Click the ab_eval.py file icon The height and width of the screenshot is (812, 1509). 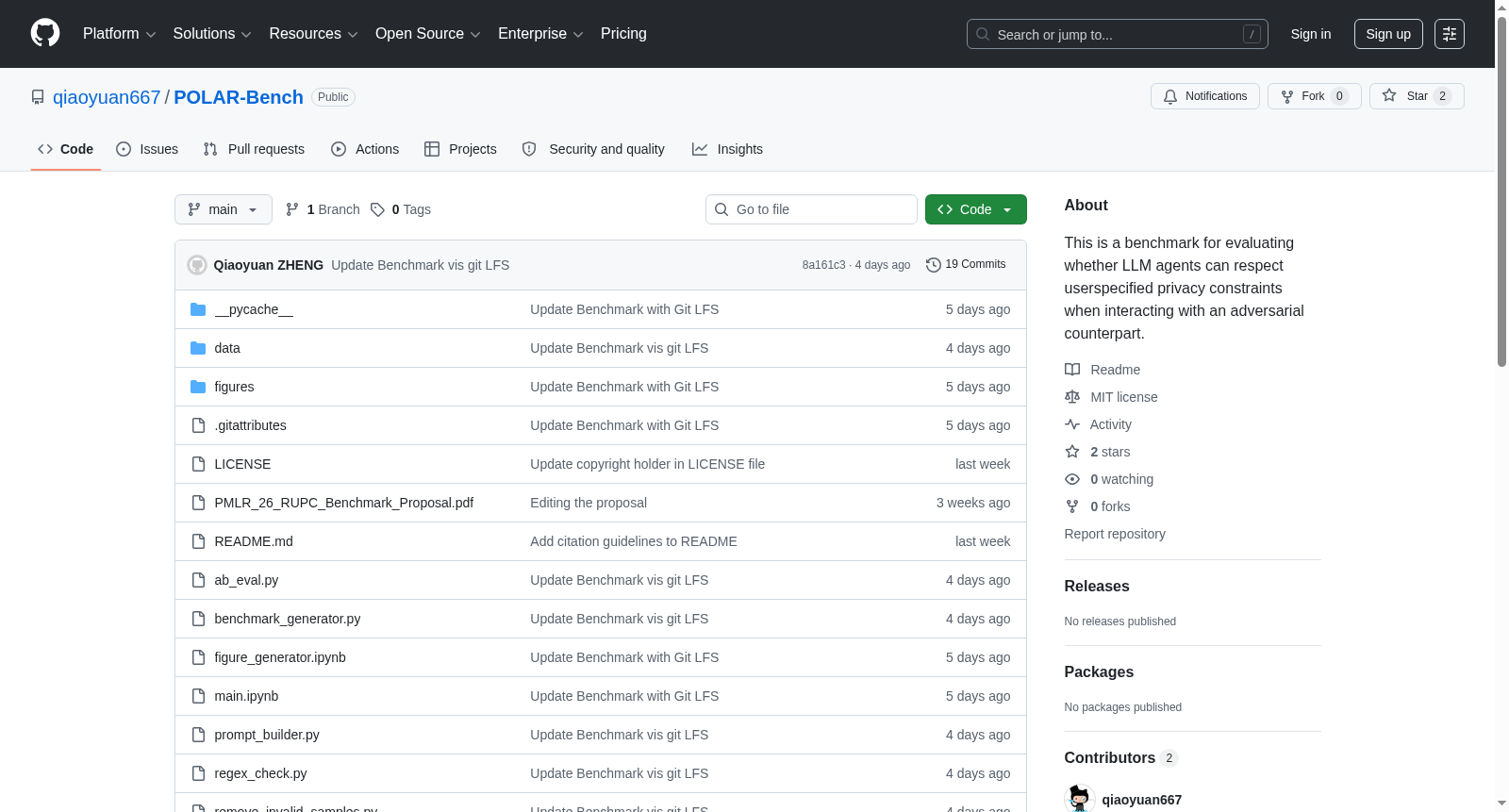[198, 580]
